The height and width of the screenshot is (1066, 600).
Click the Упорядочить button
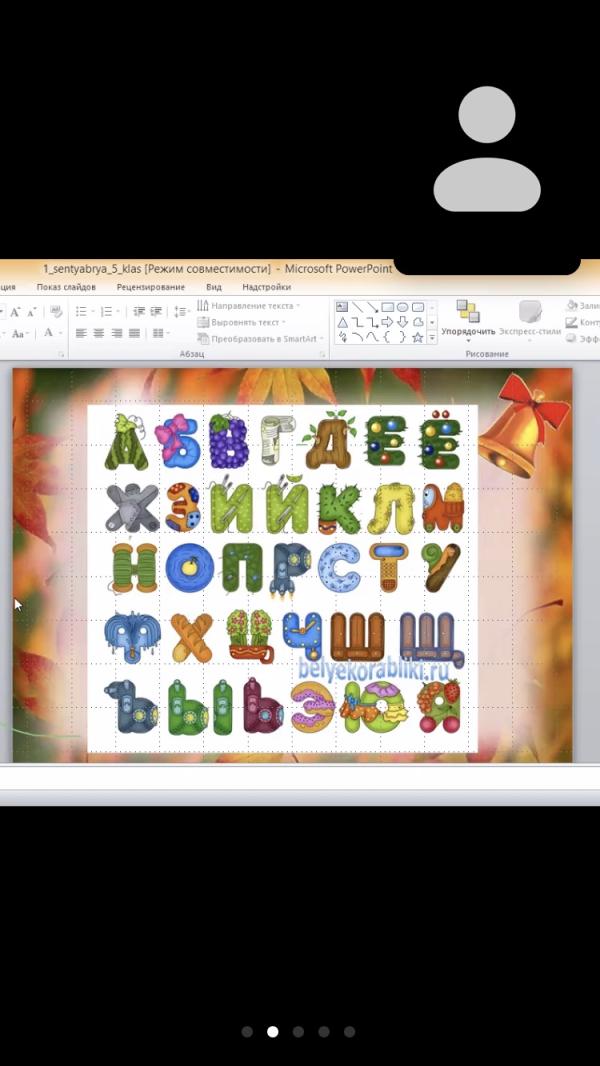468,320
